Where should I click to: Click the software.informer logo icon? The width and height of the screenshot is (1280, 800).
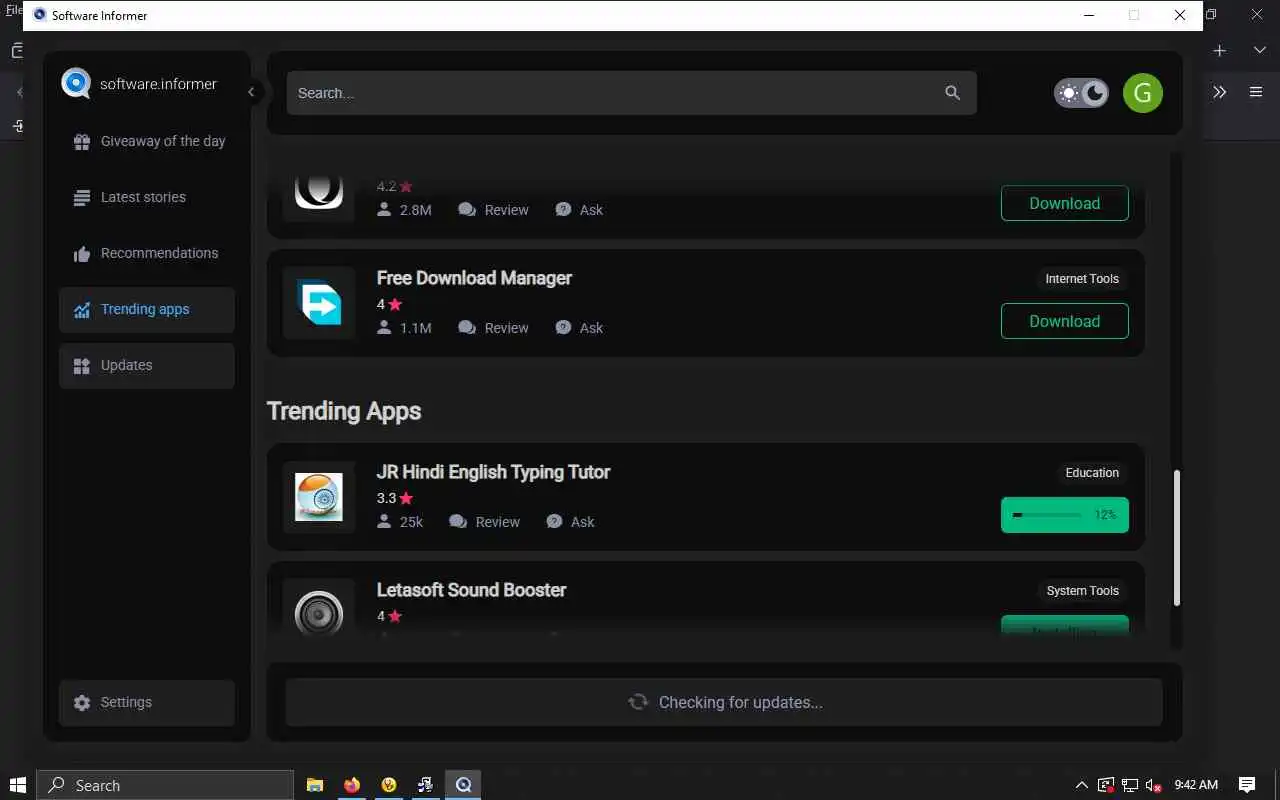pyautogui.click(x=76, y=83)
